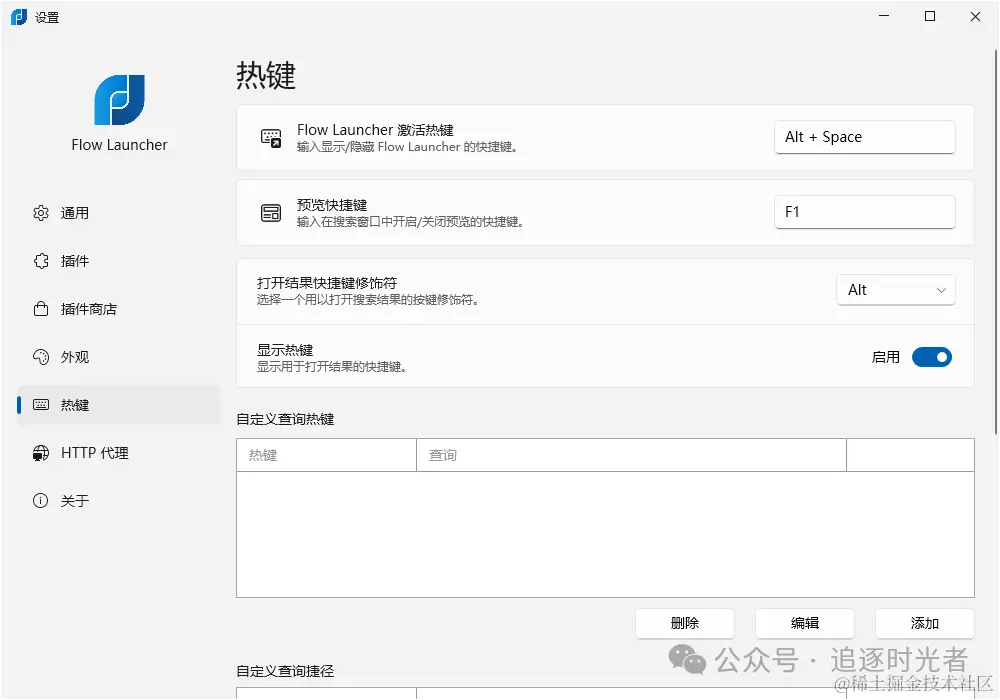Click the 删除 button
The height and width of the screenshot is (700, 1000).
[x=685, y=623]
